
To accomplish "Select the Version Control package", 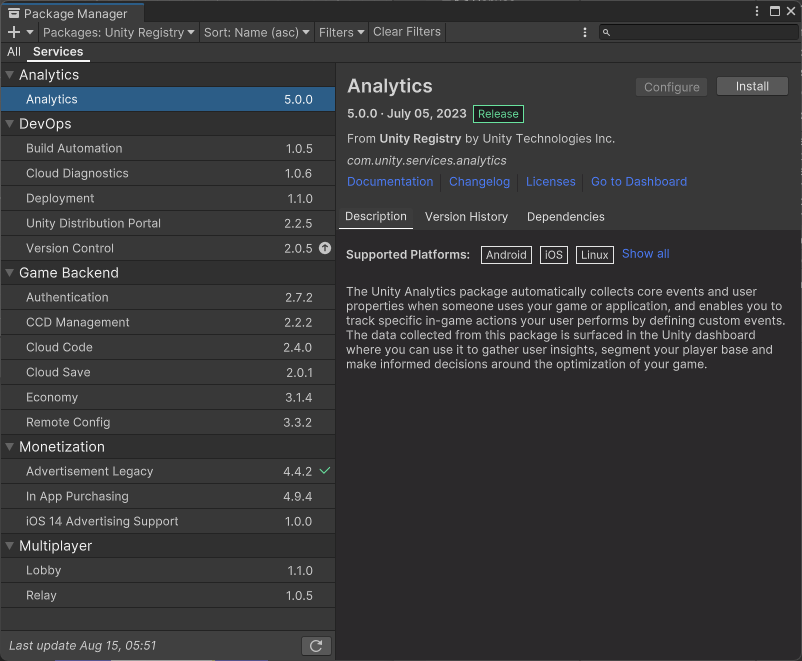I will pyautogui.click(x=168, y=248).
